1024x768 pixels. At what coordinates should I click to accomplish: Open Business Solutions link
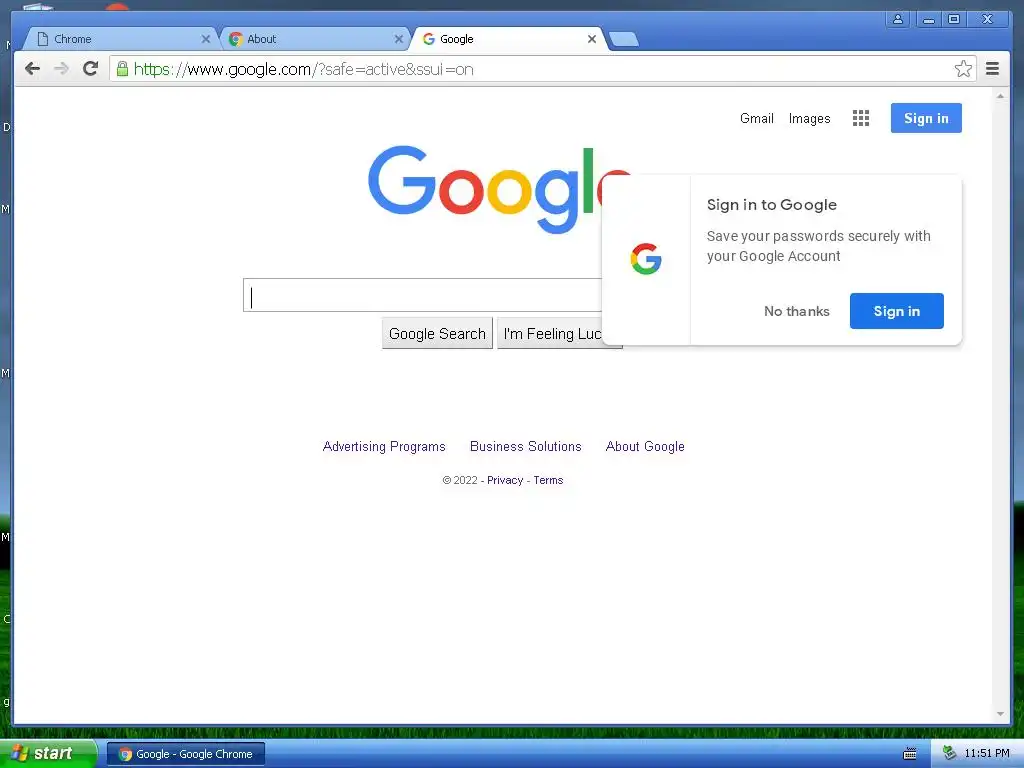[526, 447]
